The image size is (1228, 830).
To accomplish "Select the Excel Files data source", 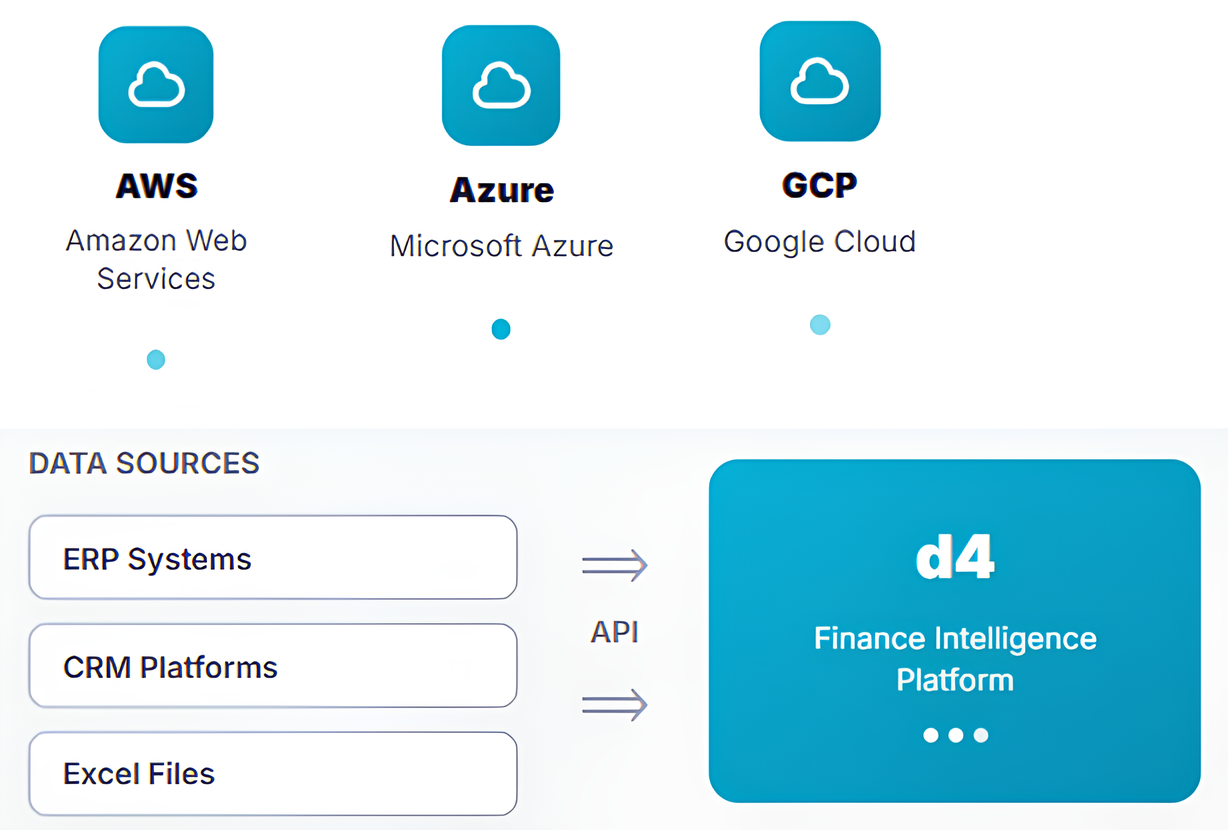I will tap(273, 773).
